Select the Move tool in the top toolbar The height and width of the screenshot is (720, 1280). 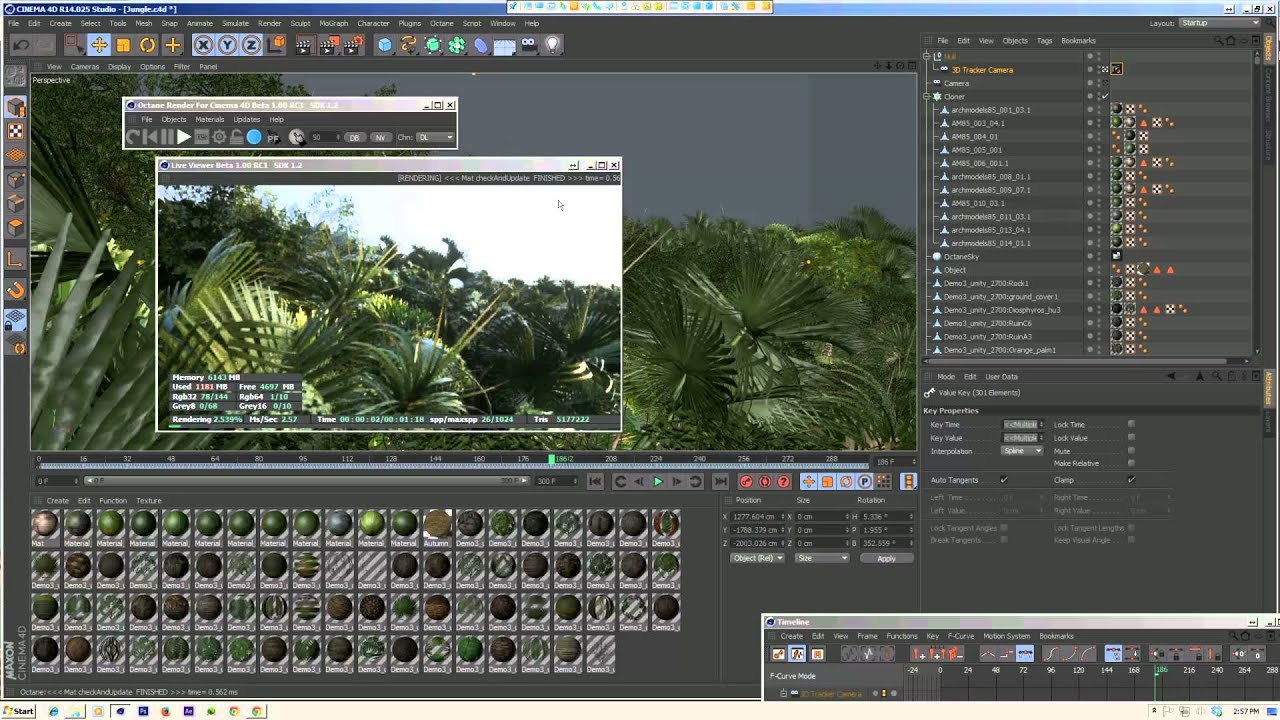[99, 45]
